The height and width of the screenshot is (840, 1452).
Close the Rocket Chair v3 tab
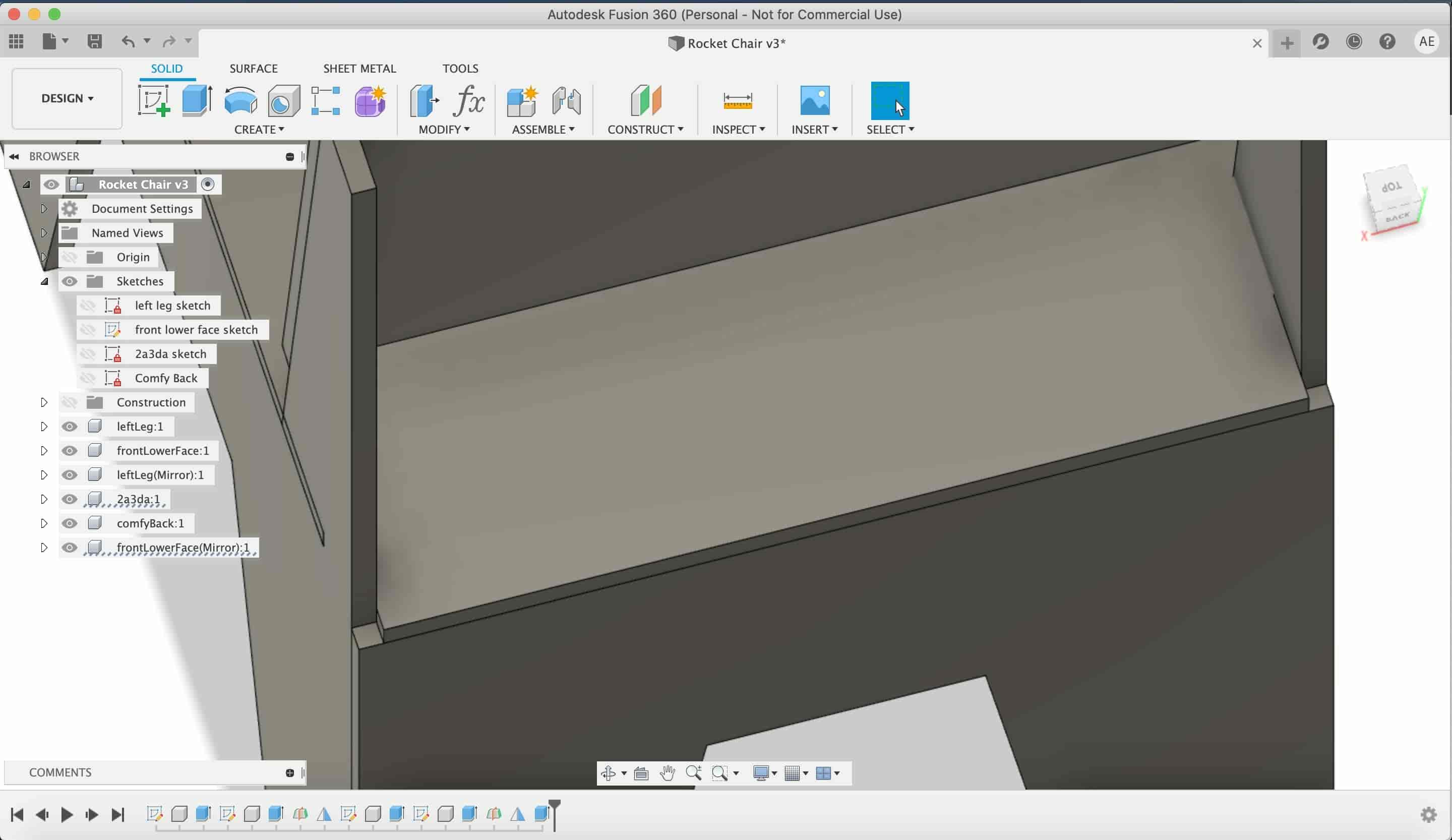coord(1257,43)
